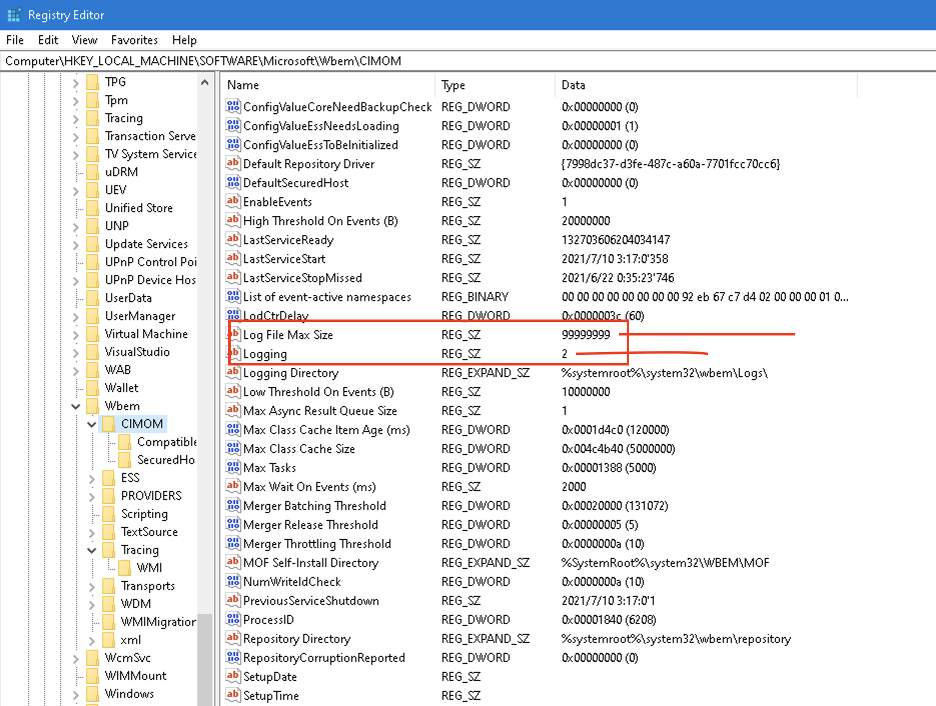Select the Log File Max Size value

pos(288,335)
